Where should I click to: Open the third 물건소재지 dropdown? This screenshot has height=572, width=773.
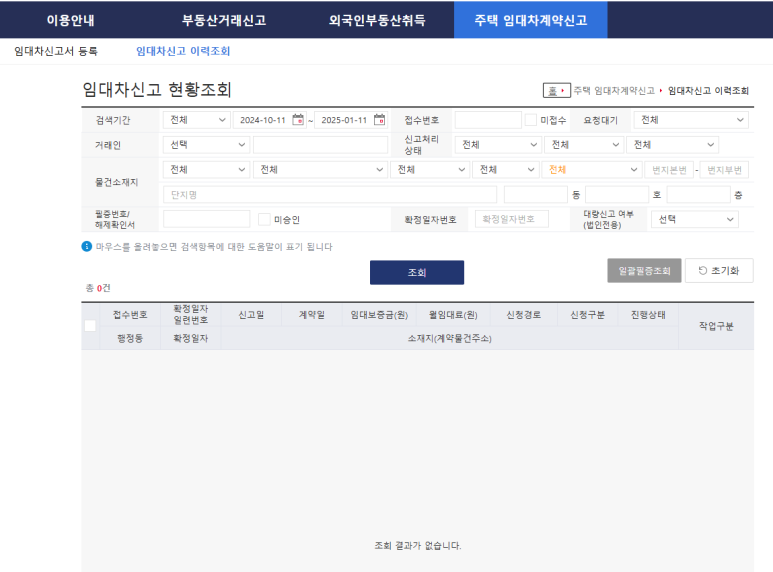pos(430,170)
